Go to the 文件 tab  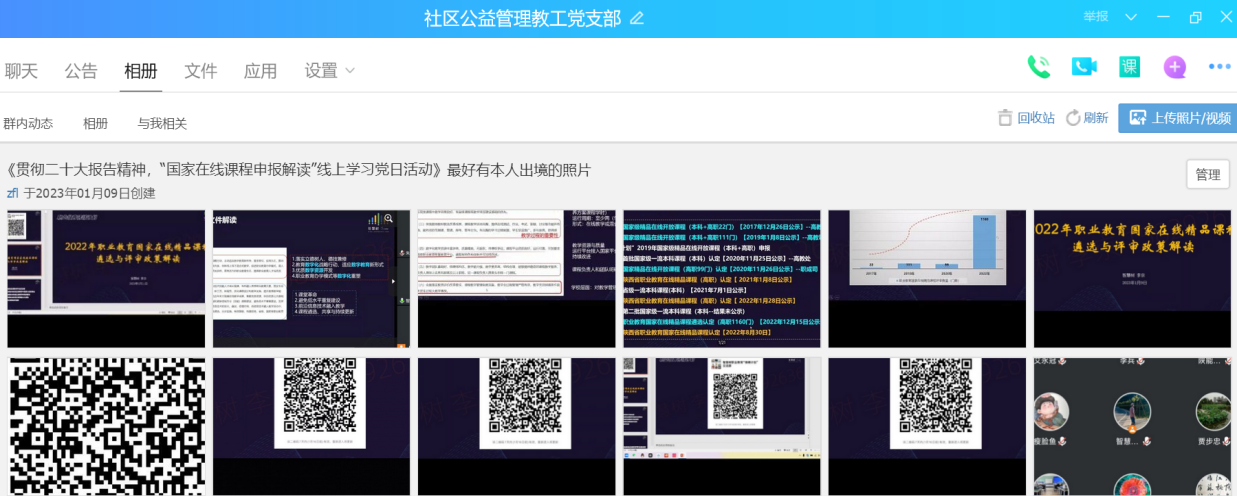coord(201,70)
